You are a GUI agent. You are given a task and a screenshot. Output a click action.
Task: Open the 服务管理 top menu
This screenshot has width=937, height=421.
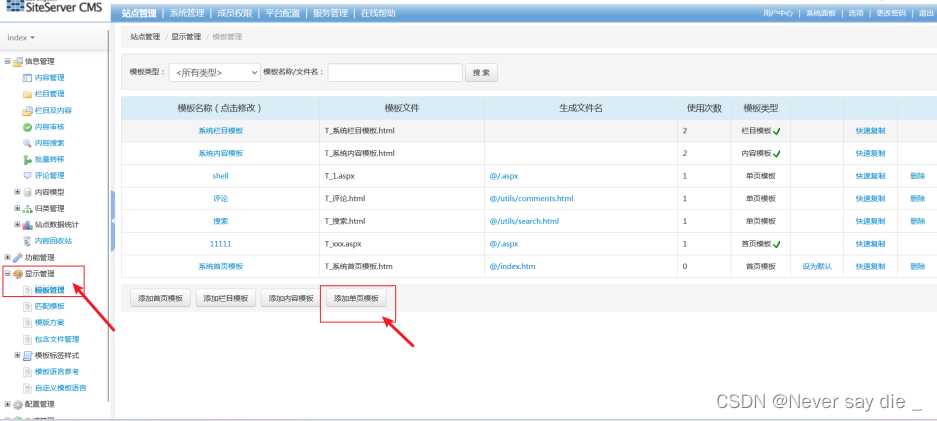[330, 13]
